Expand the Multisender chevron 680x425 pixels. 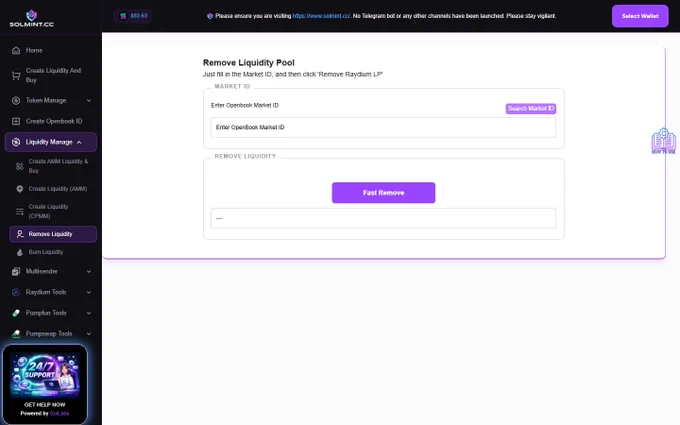click(x=89, y=271)
